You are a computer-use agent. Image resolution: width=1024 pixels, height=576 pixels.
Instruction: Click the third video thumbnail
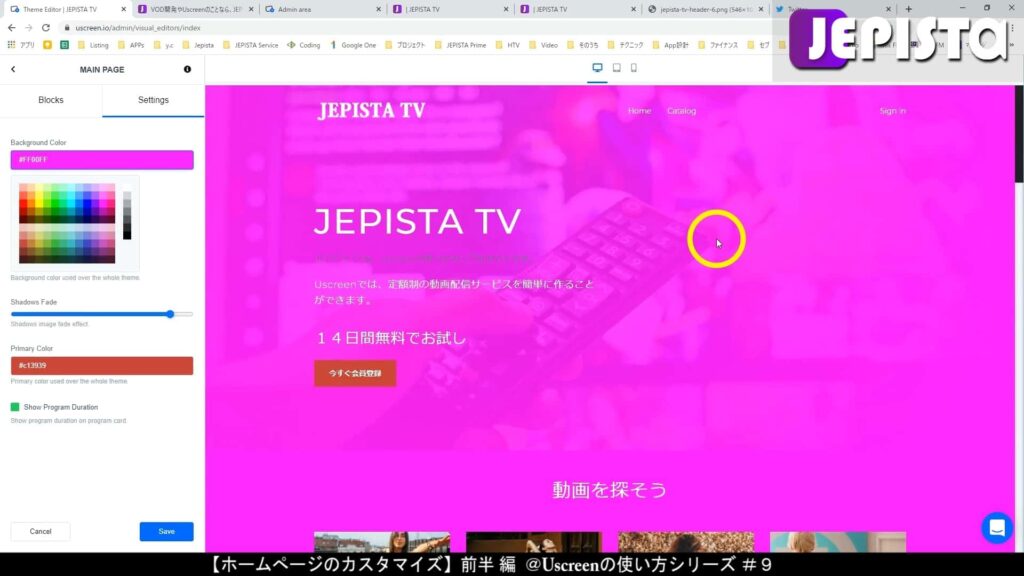[686, 542]
